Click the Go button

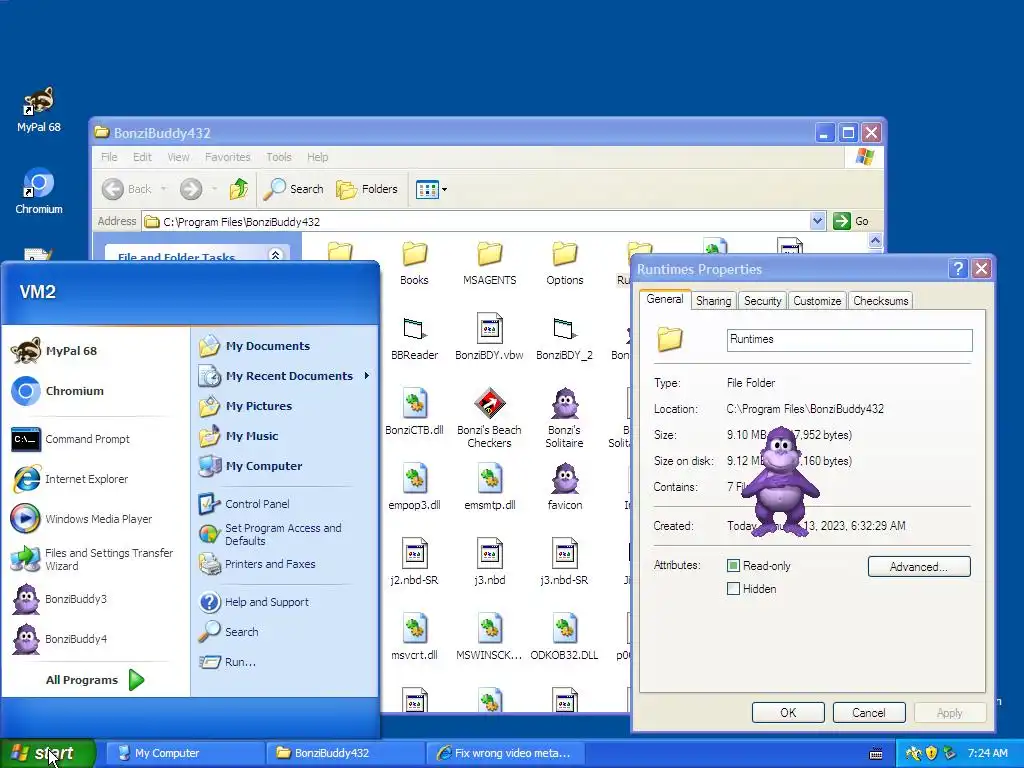click(852, 221)
